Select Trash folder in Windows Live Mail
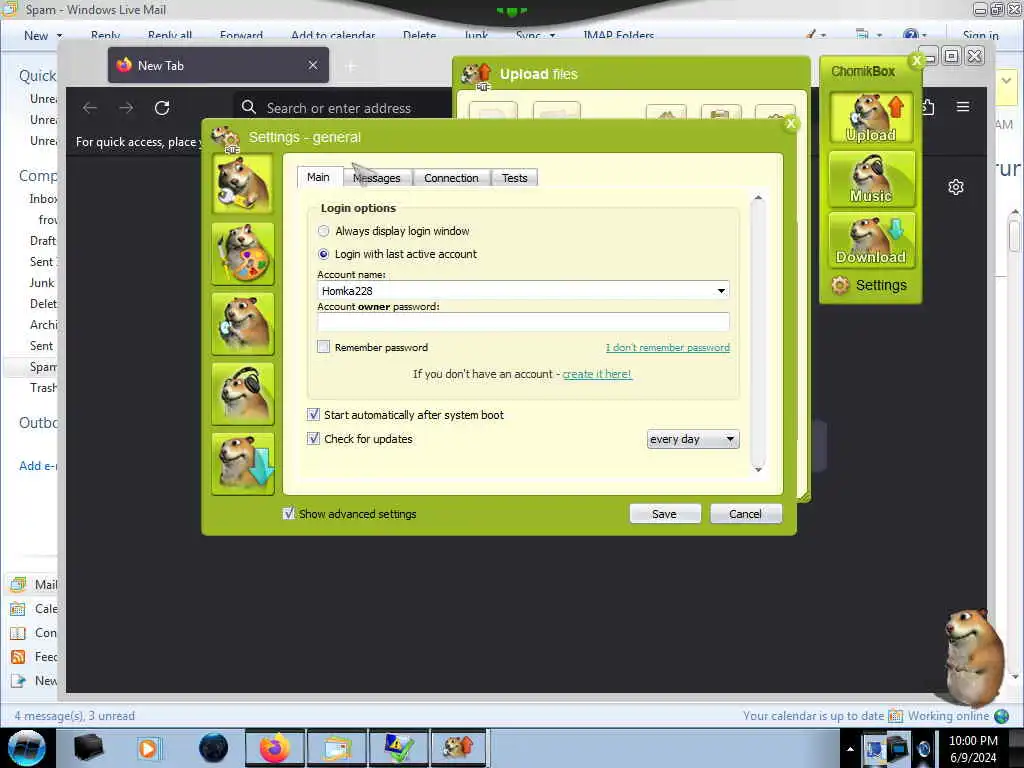The width and height of the screenshot is (1024, 768). [x=43, y=388]
